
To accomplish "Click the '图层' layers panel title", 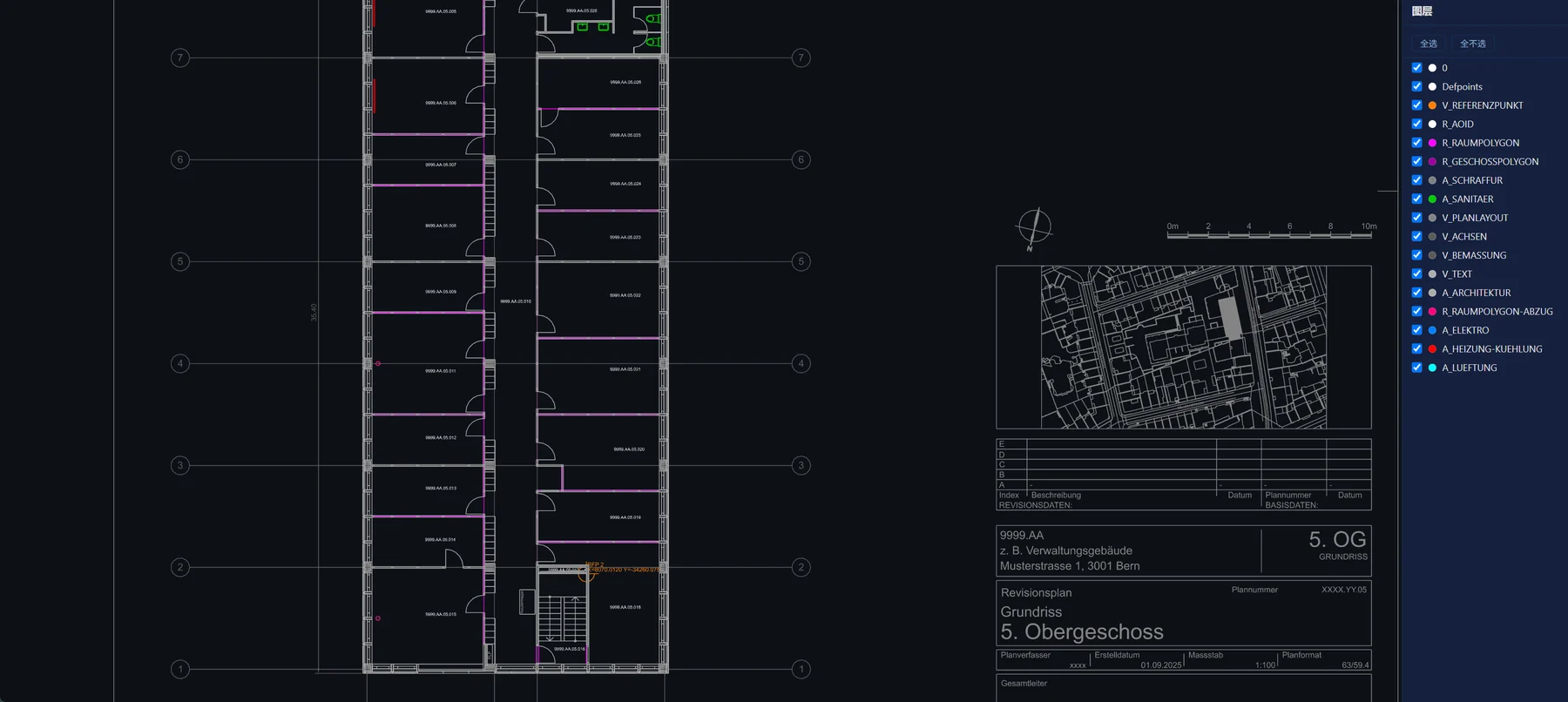I will click(1423, 11).
